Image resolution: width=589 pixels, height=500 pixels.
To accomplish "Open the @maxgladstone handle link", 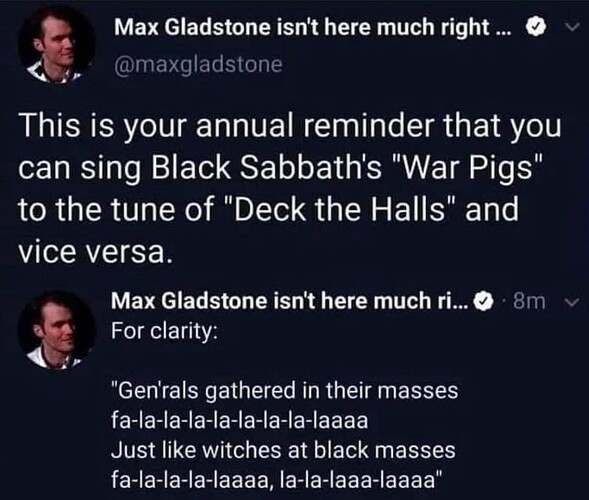I will click(198, 65).
